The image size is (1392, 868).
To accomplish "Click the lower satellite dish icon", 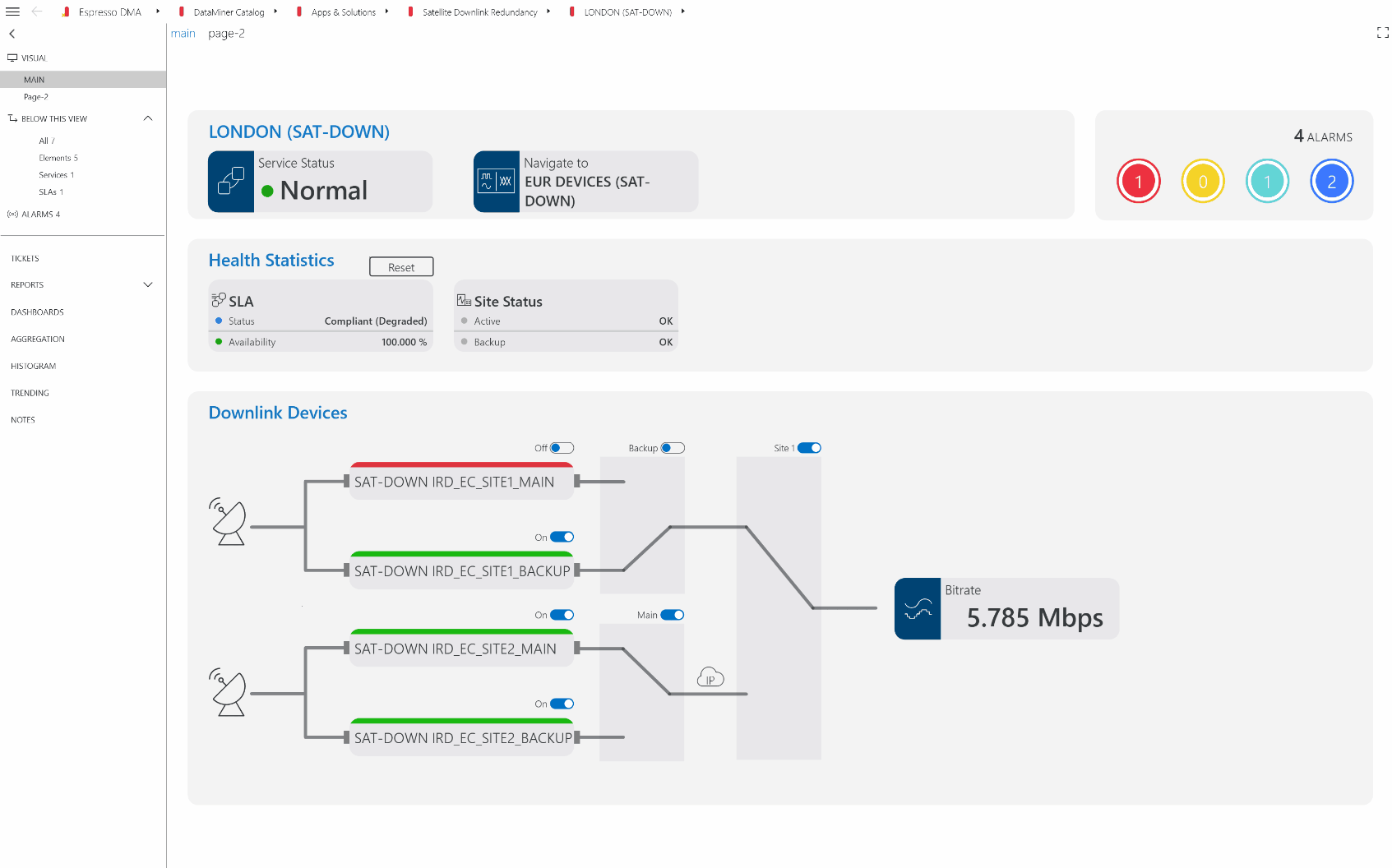I will (228, 692).
